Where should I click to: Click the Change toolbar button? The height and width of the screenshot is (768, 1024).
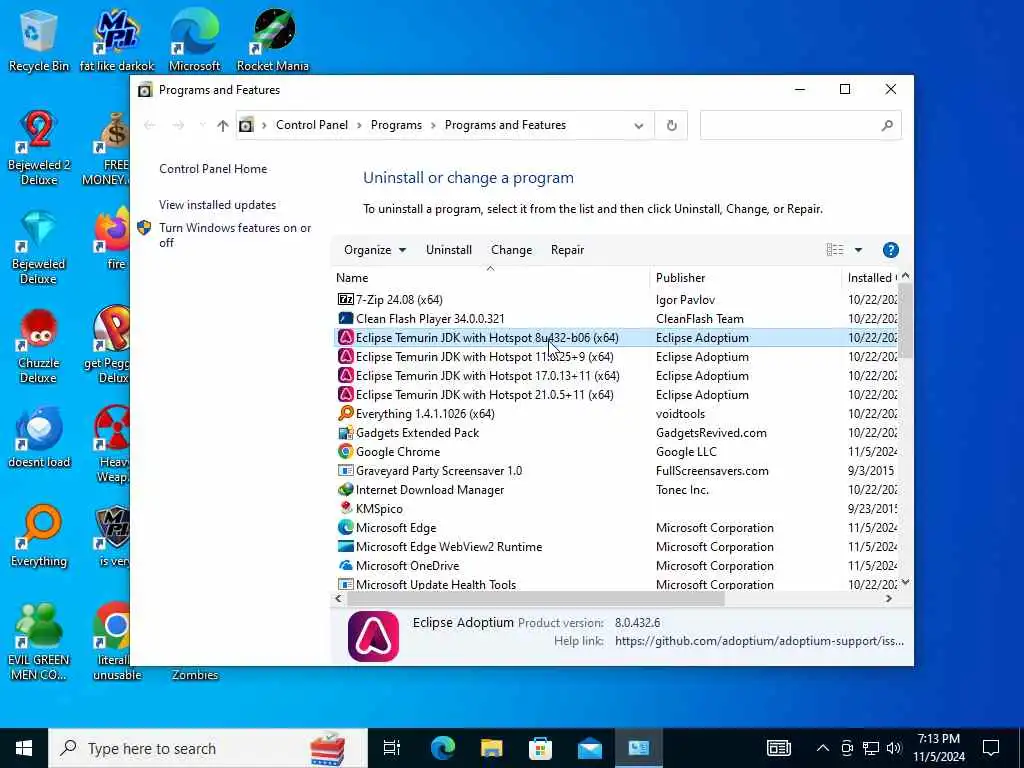(511, 250)
